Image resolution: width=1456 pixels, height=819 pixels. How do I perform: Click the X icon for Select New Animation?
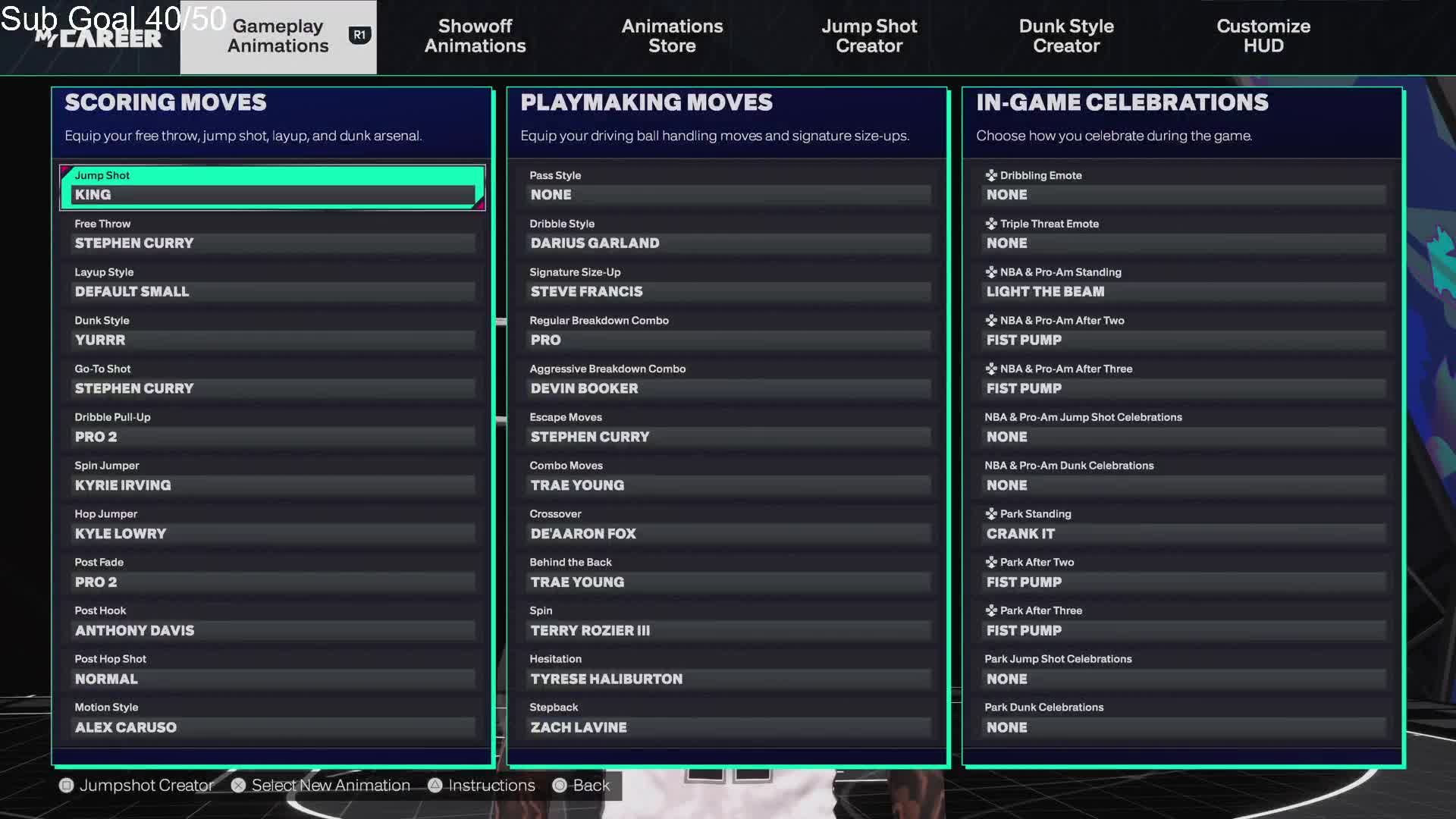(x=238, y=786)
